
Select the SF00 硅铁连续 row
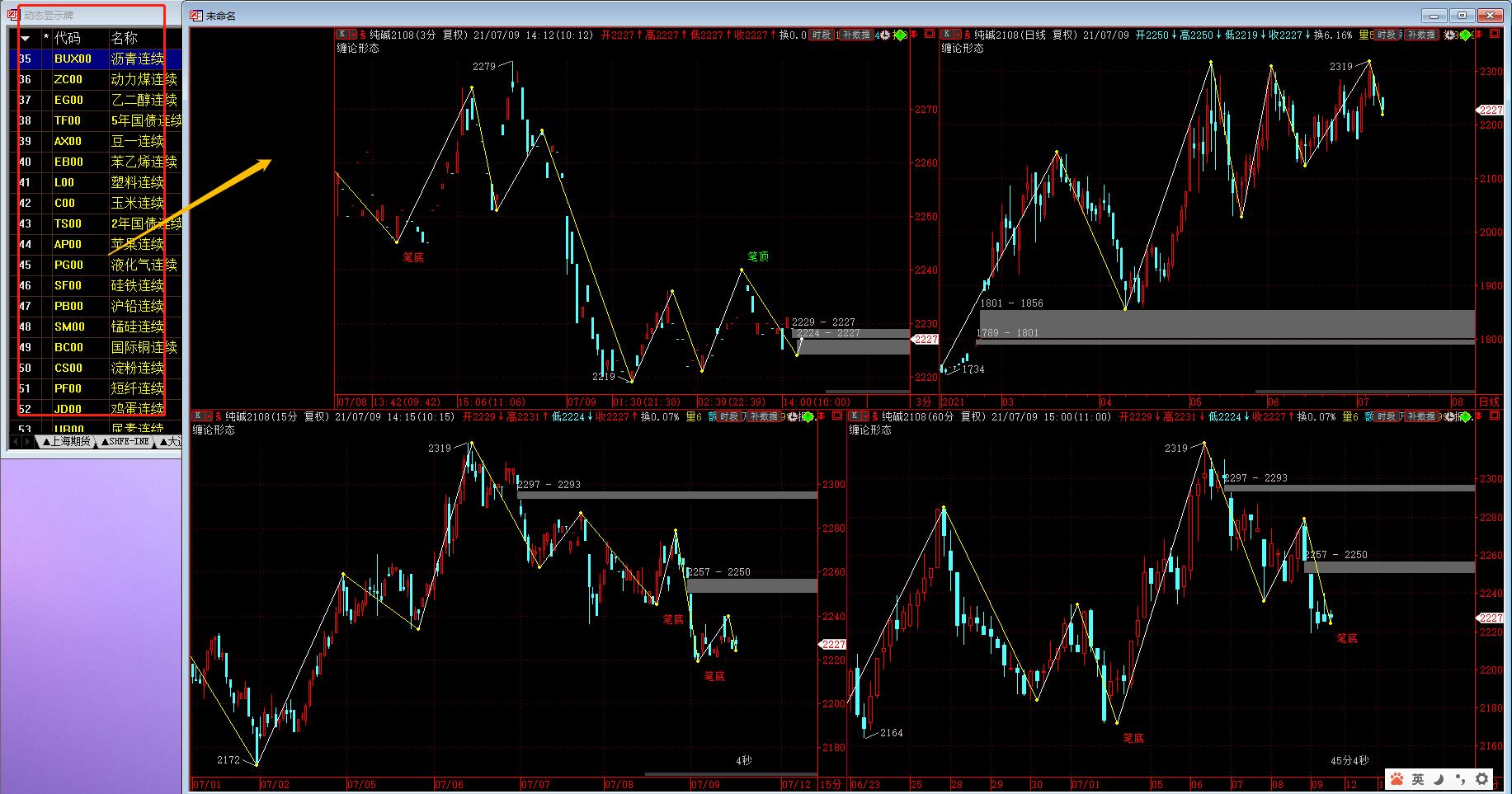[x=96, y=285]
